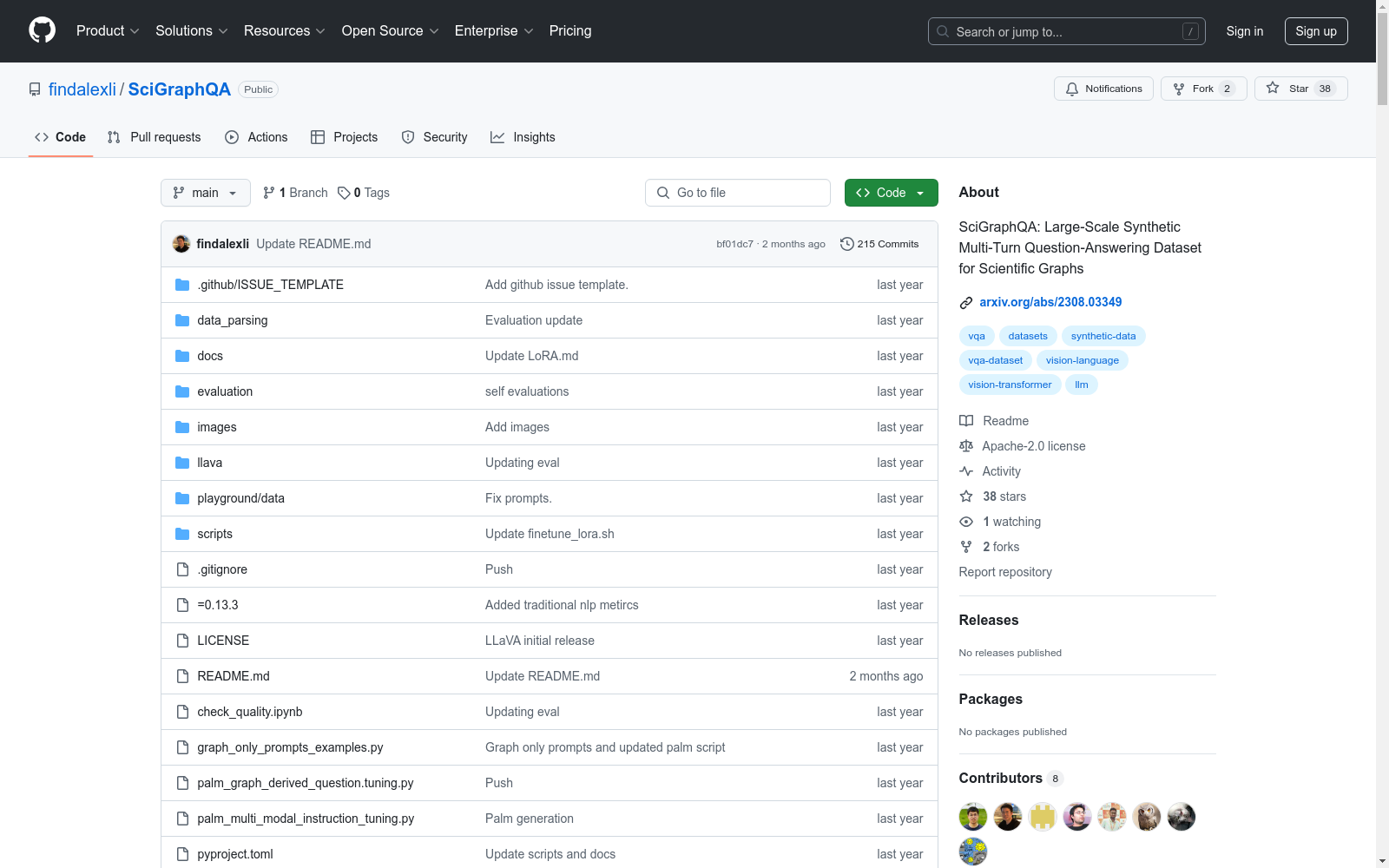Open the scripts folder
Screen dimensions: 1389x868
pos(214,534)
